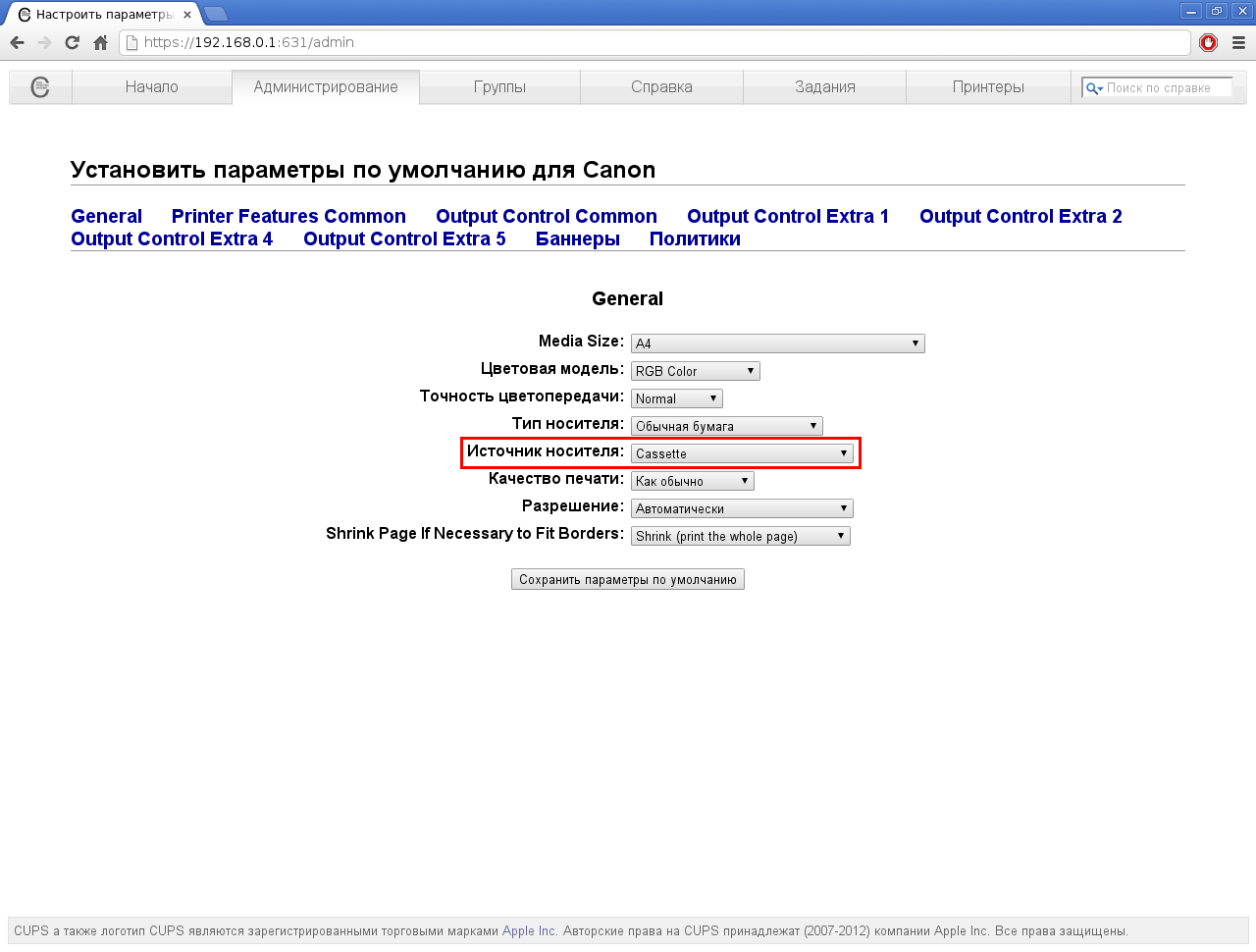Screen dimensions: 1256x952
Task: Click the browser back arrow
Action: (x=17, y=42)
